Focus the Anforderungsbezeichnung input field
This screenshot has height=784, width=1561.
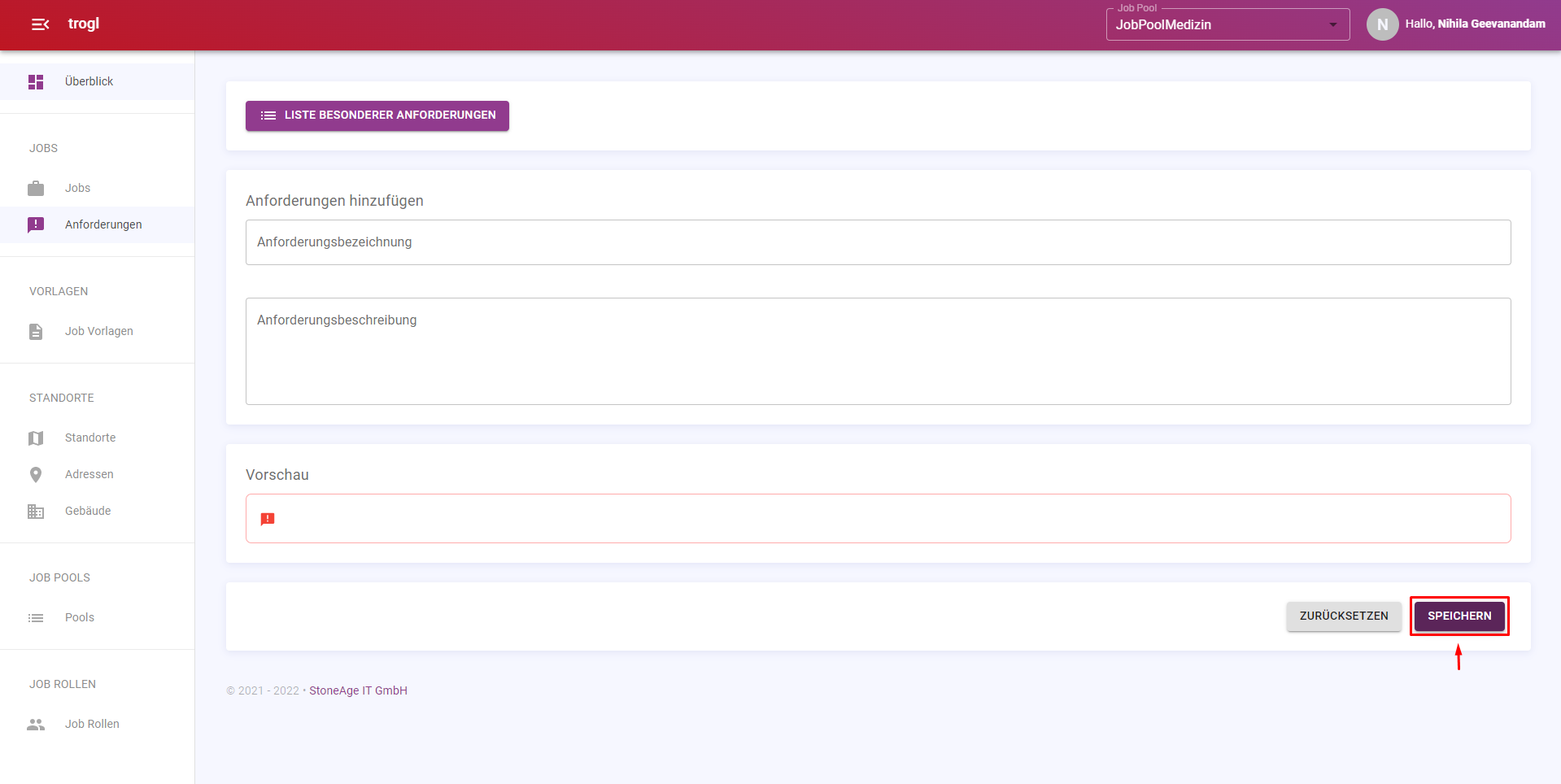pos(878,242)
